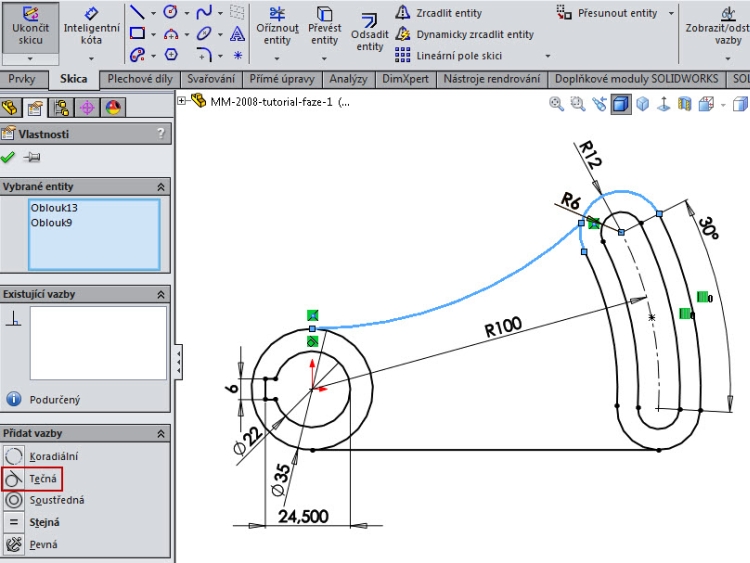Open dropdown under Inteligentní kóta
Image resolution: width=750 pixels, height=563 pixels.
pyautogui.click(x=91, y=59)
